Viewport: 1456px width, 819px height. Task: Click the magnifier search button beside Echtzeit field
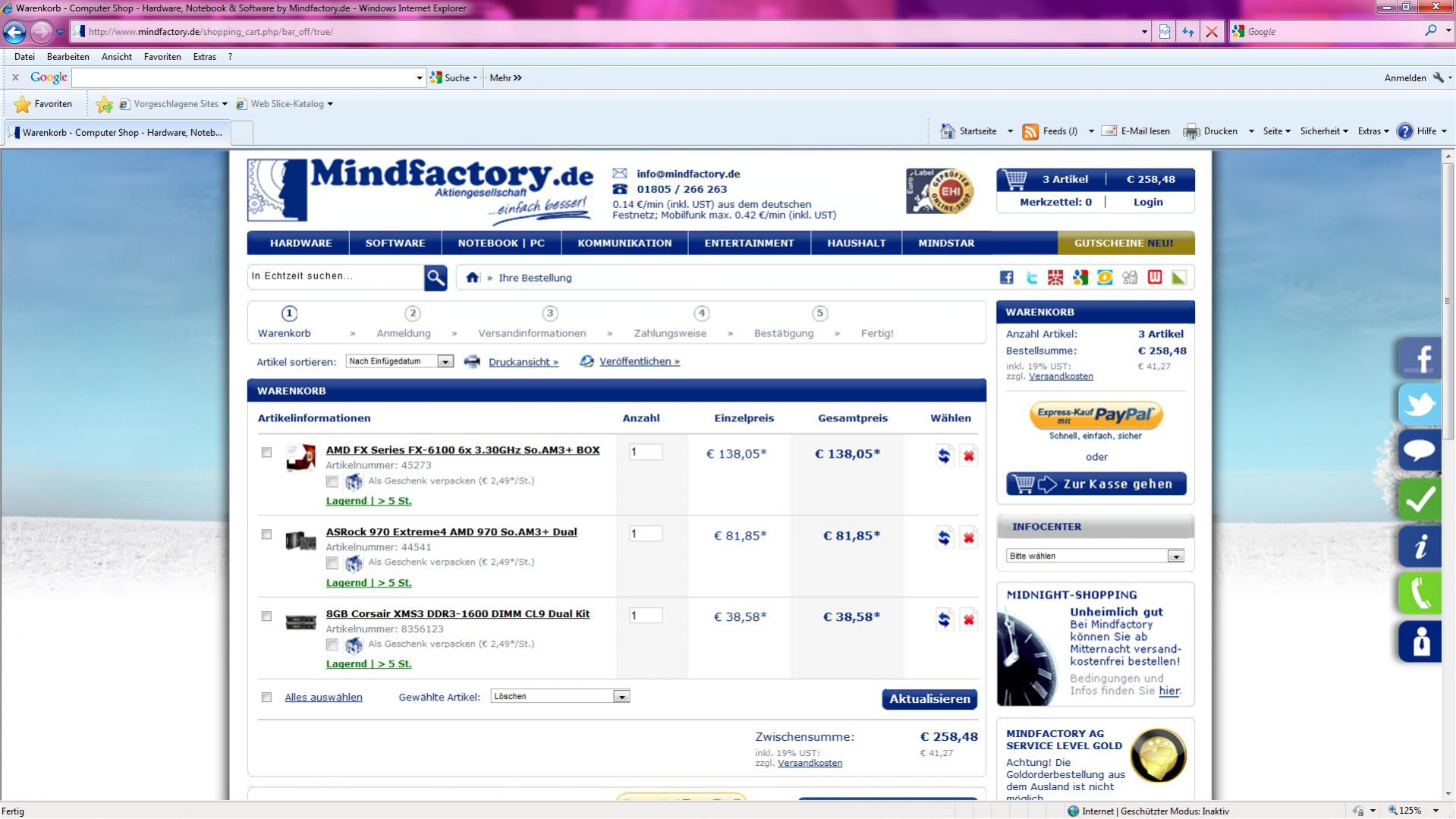(x=436, y=278)
